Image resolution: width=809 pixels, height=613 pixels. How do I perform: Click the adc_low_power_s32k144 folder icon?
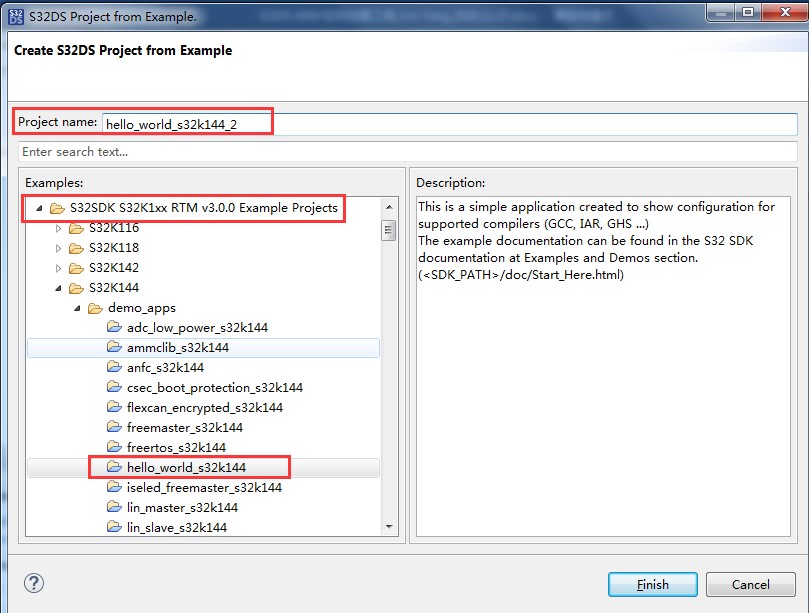pos(114,327)
